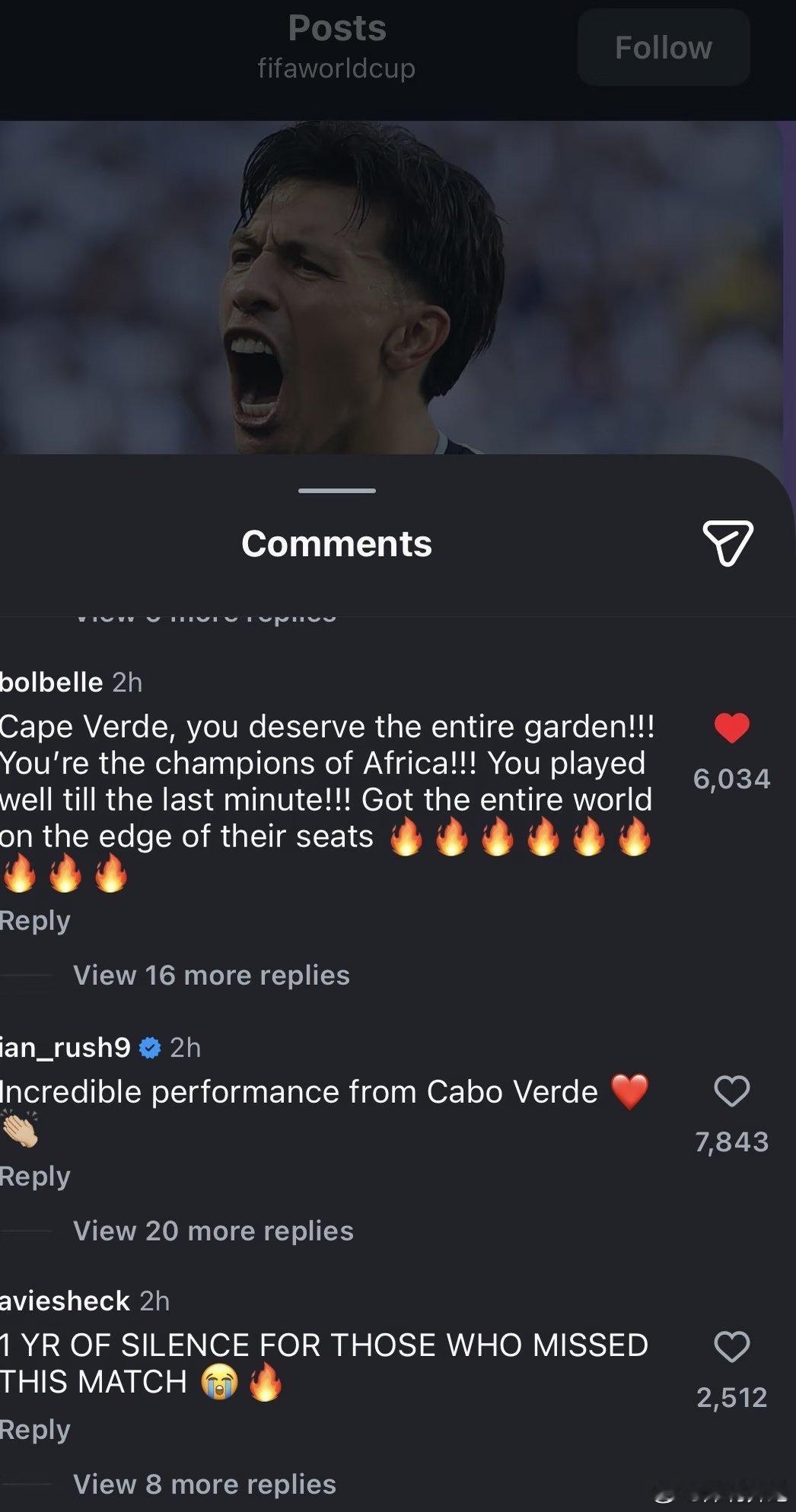The image size is (796, 1512).
Task: Open like count 6,034 on bolbelle's comment
Action: click(x=732, y=779)
